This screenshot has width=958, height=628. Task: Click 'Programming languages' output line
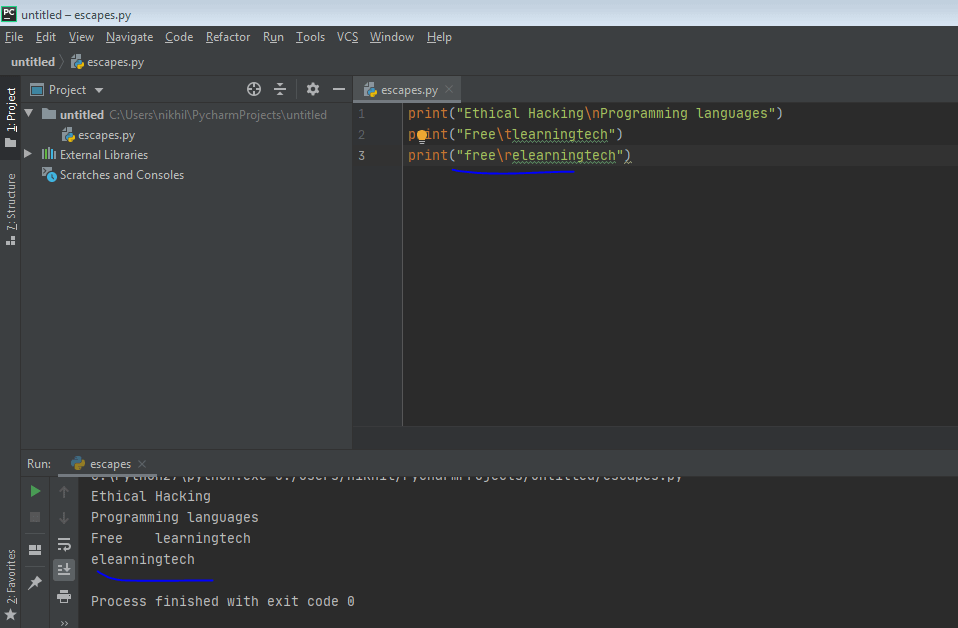tap(175, 517)
